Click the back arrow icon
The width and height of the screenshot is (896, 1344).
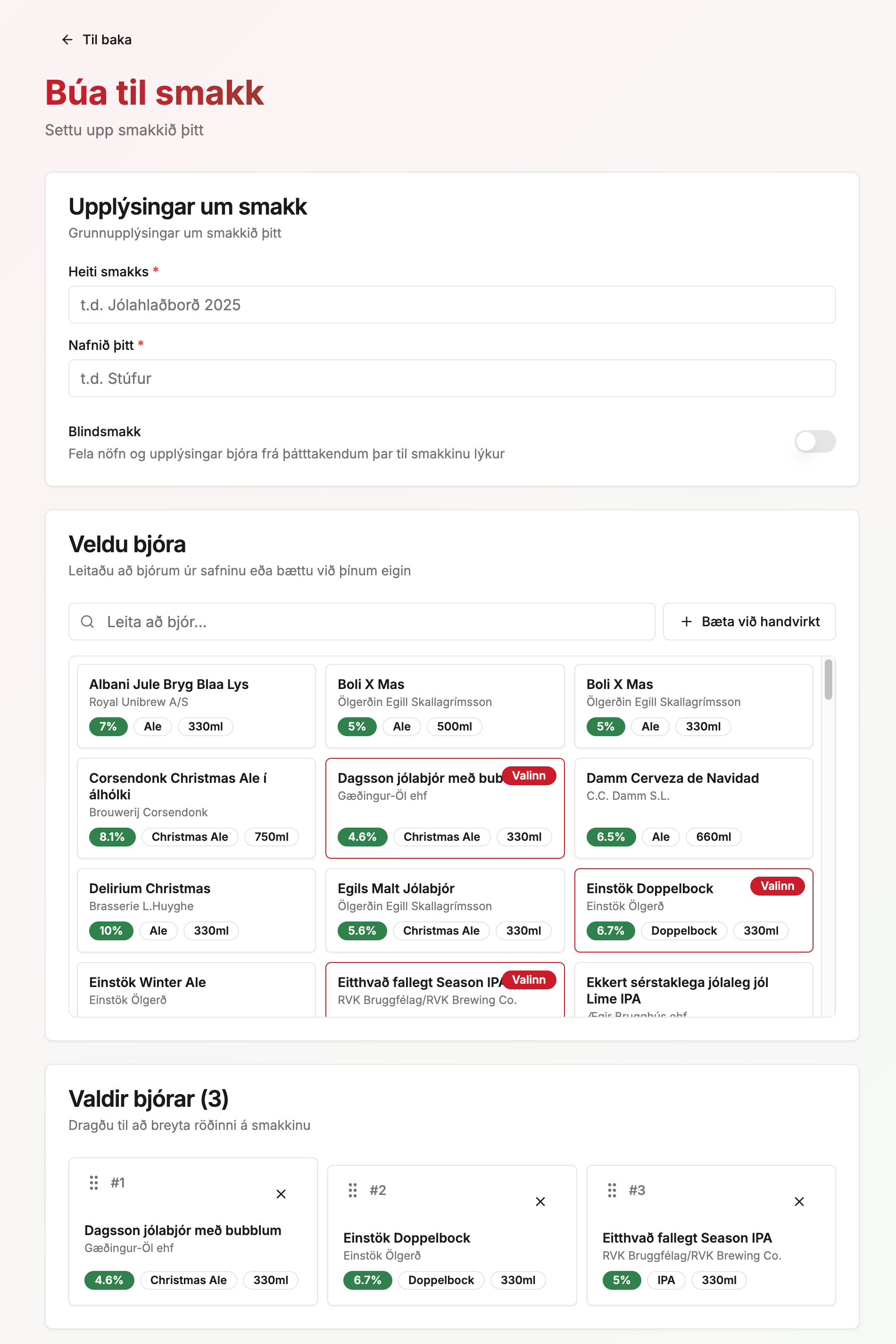(x=67, y=40)
